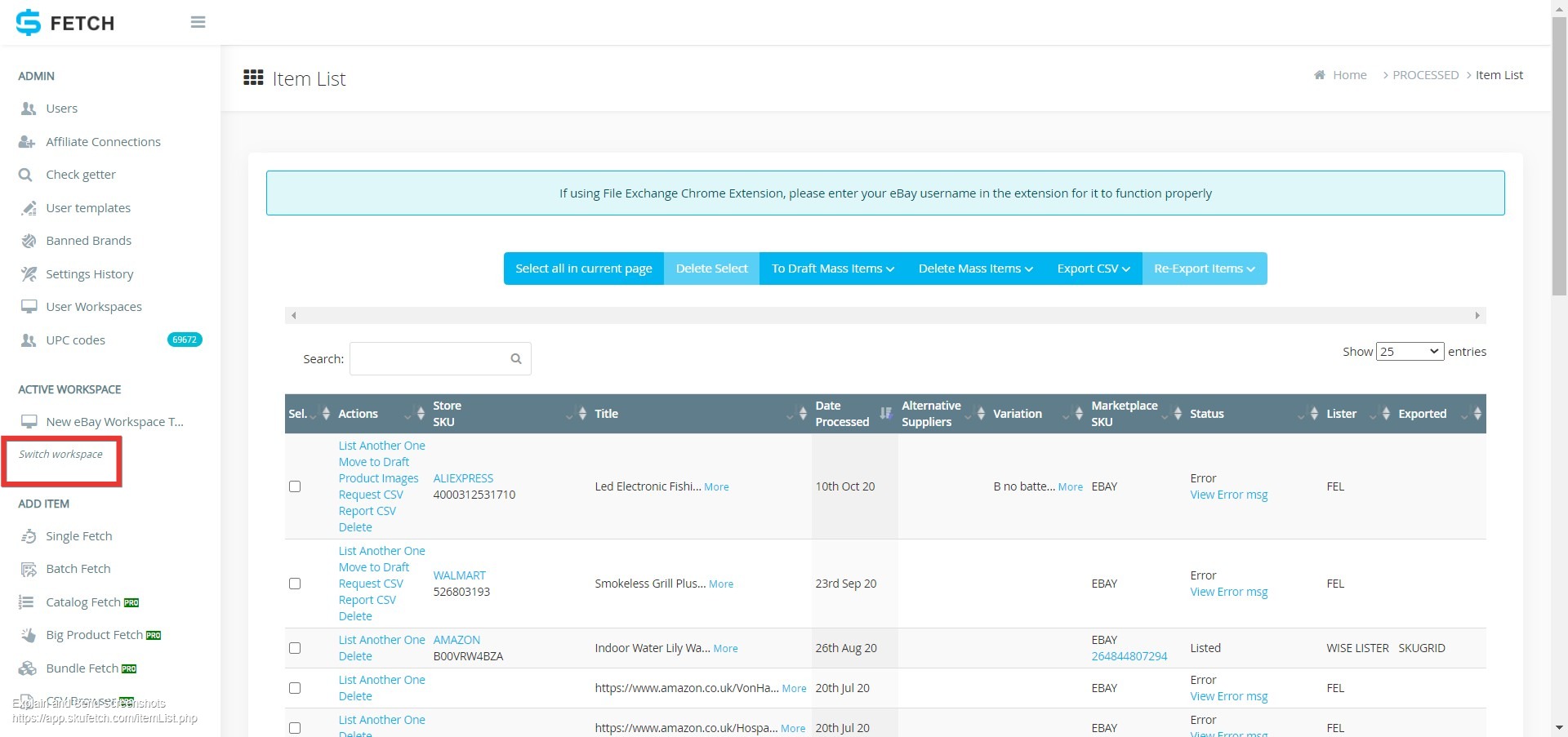
Task: Open Users in sidebar menu
Action: pyautogui.click(x=62, y=109)
